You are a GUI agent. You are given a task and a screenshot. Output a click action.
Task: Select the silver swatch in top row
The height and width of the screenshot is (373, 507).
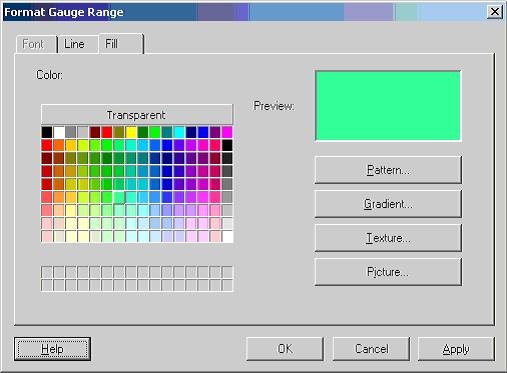coord(83,132)
